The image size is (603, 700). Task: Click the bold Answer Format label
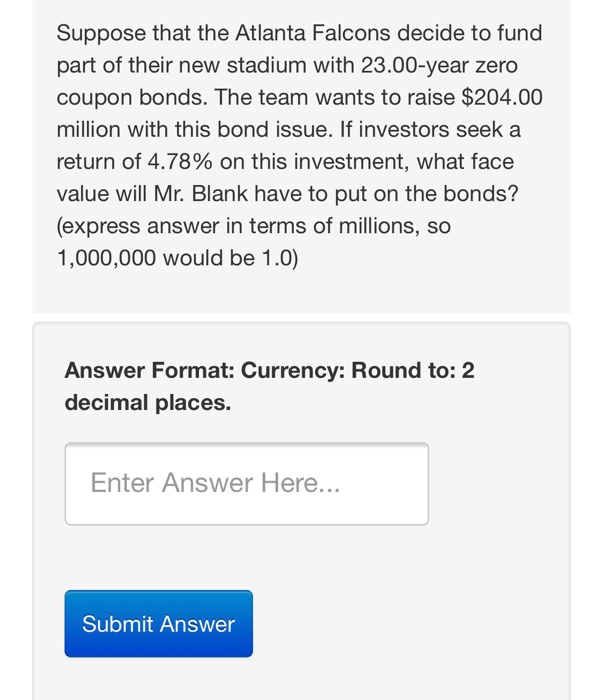[150, 371]
